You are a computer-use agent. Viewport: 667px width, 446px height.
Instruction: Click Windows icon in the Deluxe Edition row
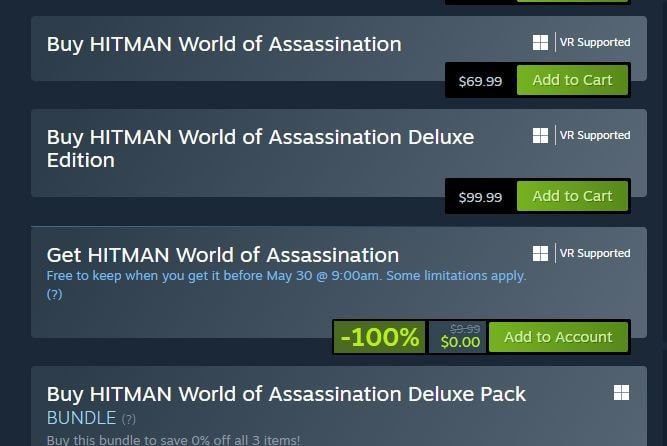point(540,136)
